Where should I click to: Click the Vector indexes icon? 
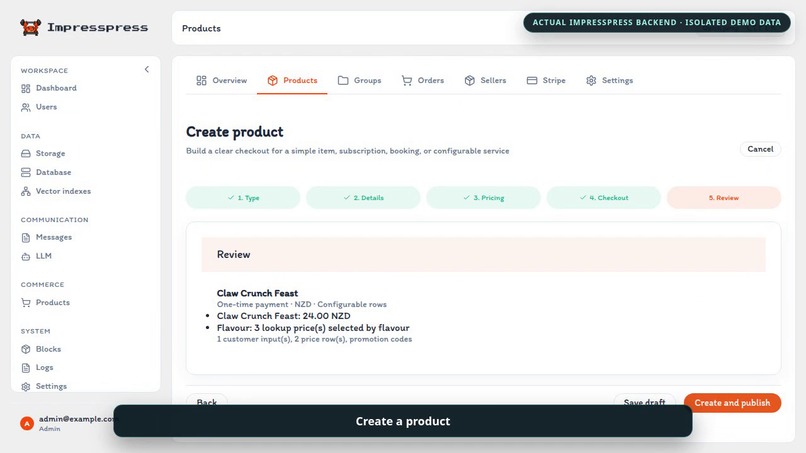(x=26, y=191)
